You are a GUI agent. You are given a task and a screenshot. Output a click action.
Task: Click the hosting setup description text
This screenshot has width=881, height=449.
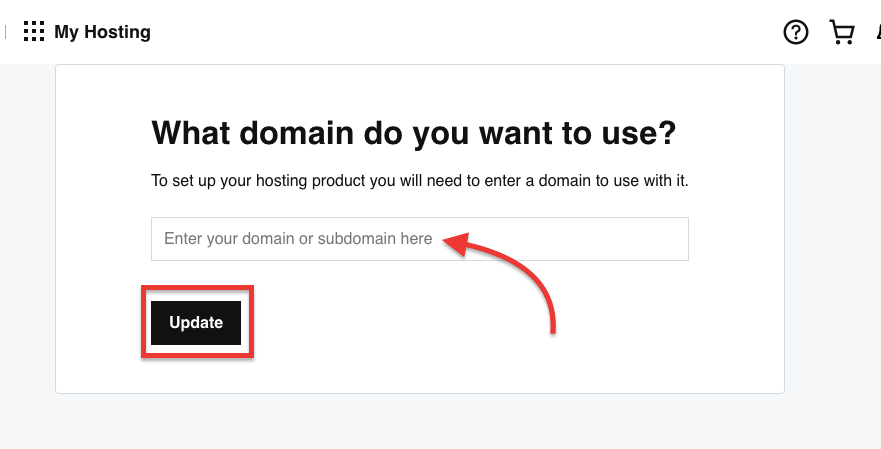point(420,182)
